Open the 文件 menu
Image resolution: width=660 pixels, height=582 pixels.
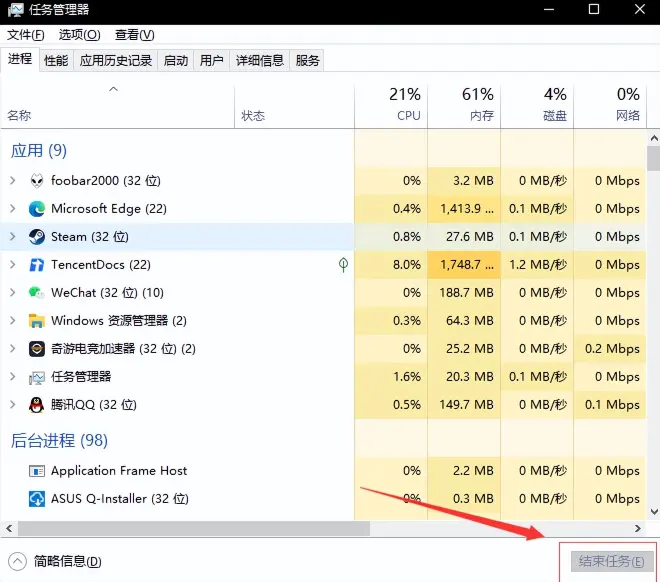(25, 35)
